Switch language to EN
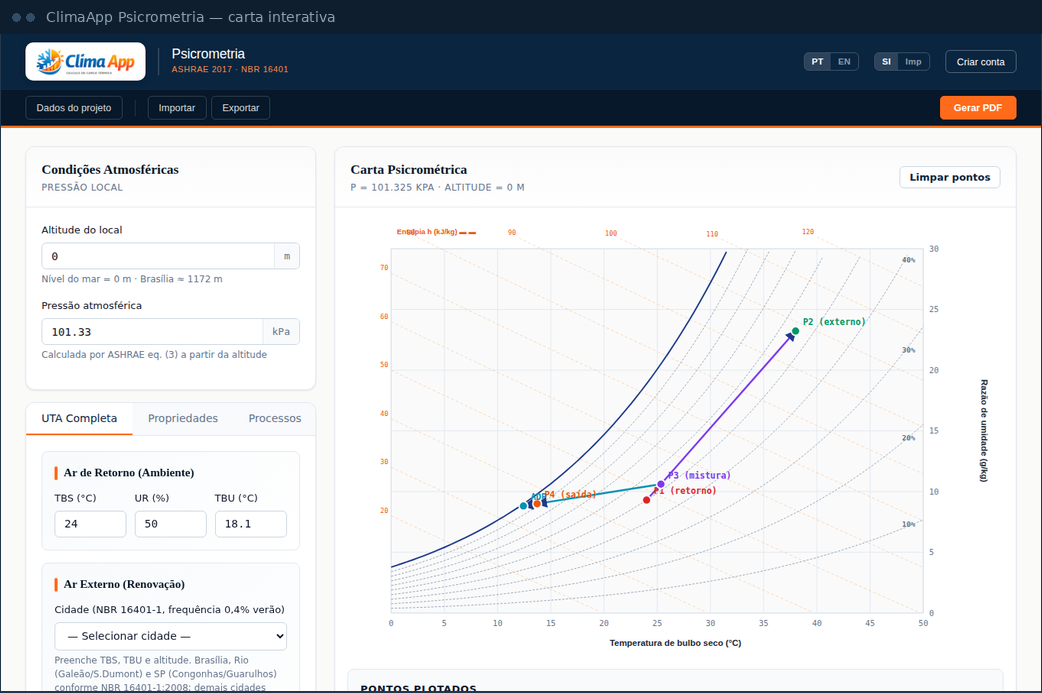The width and height of the screenshot is (1042, 693). (x=844, y=62)
